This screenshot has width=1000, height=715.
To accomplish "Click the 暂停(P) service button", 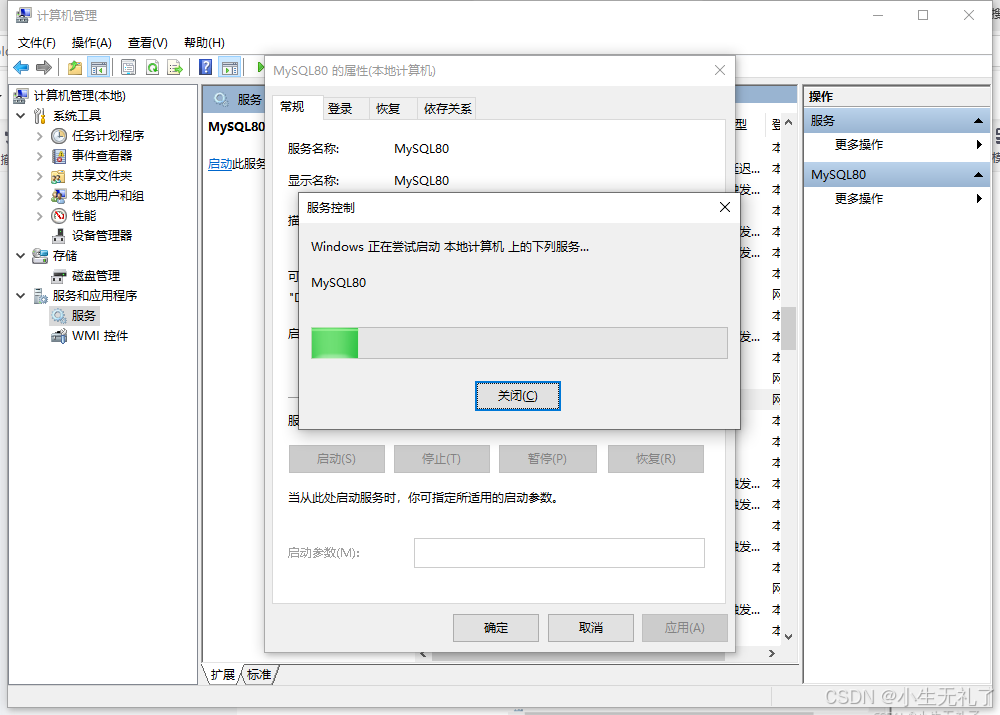I will (x=548, y=459).
